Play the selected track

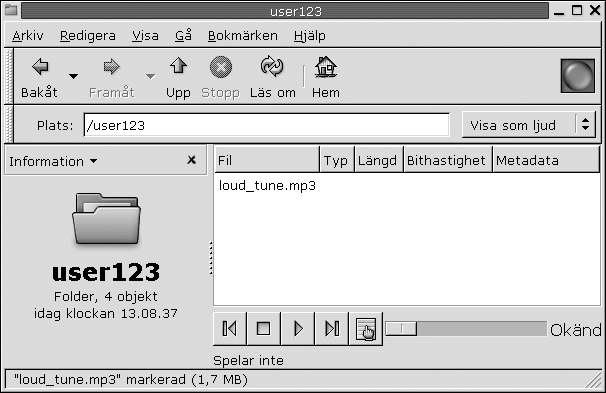click(x=298, y=329)
